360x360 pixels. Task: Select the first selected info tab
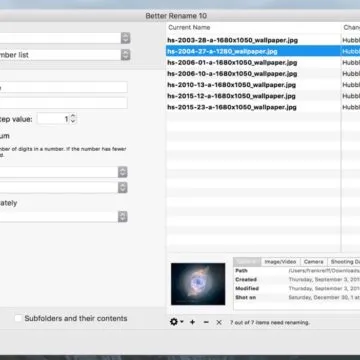pyautogui.click(x=247, y=262)
